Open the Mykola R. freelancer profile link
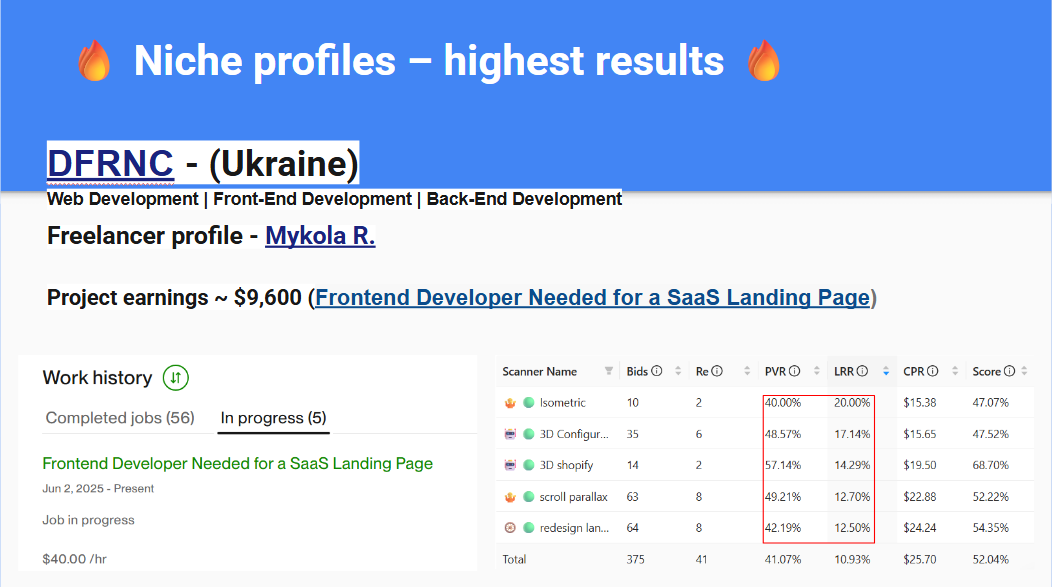 click(320, 236)
